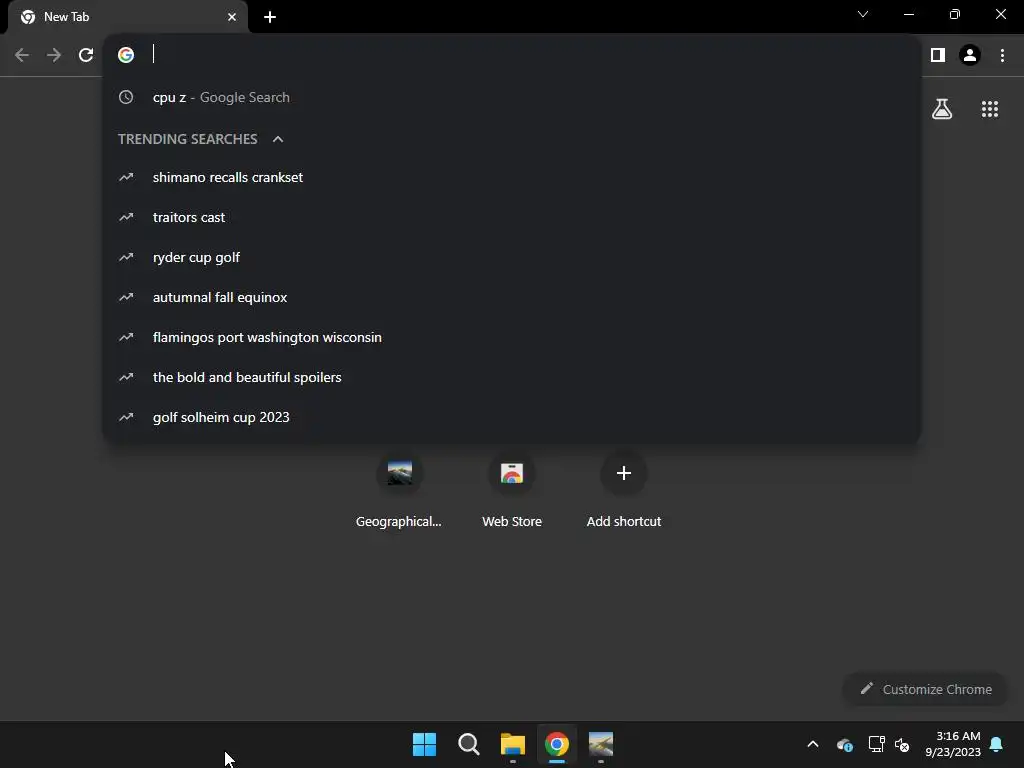Open the Google apps grid
The height and width of the screenshot is (768, 1024).
[990, 109]
